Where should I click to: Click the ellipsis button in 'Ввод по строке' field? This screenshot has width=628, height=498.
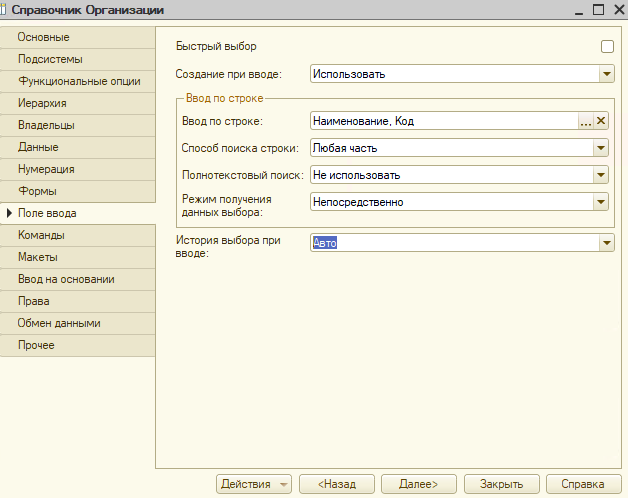tap(586, 121)
